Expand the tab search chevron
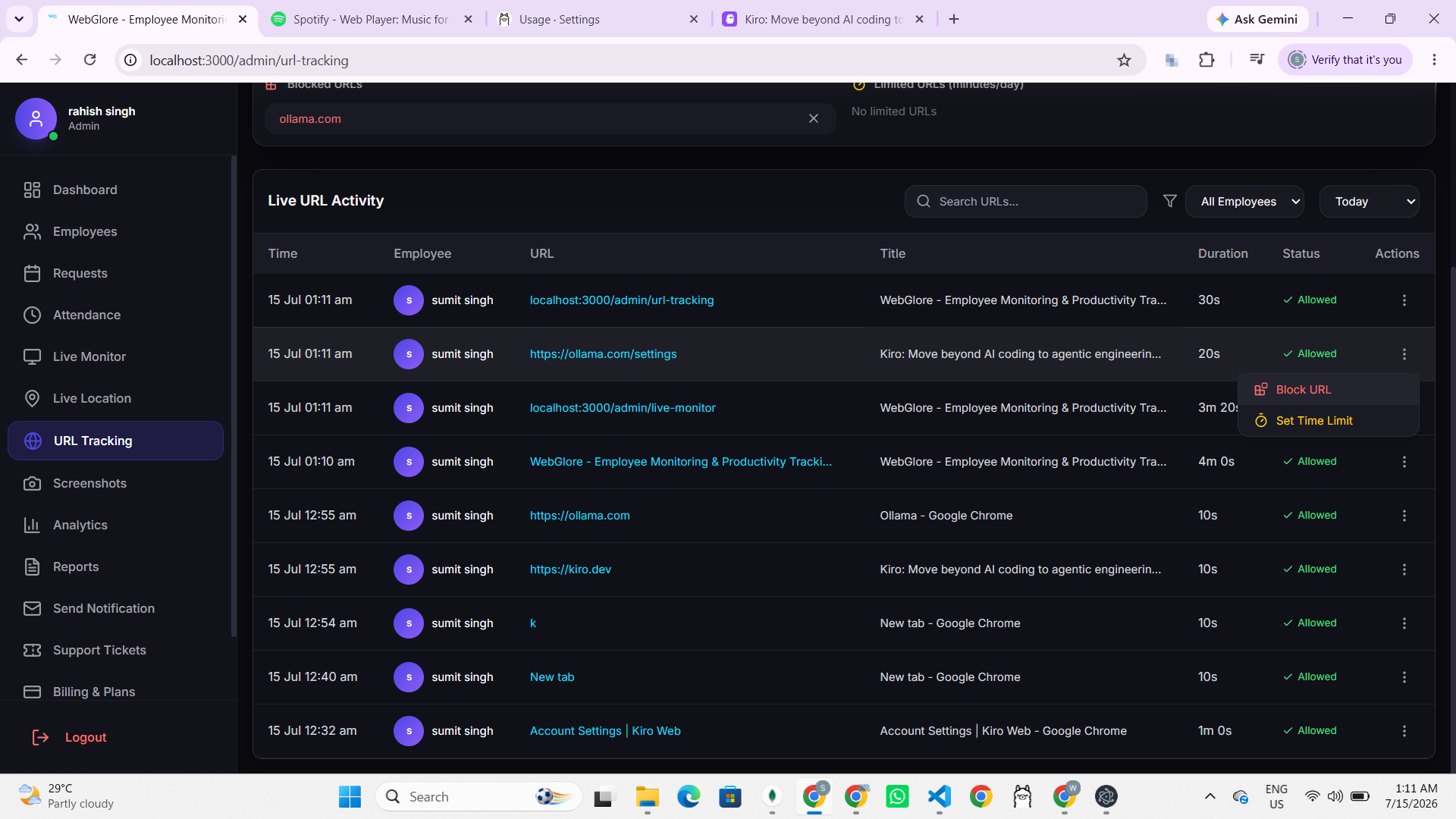The width and height of the screenshot is (1456, 819). point(19,19)
